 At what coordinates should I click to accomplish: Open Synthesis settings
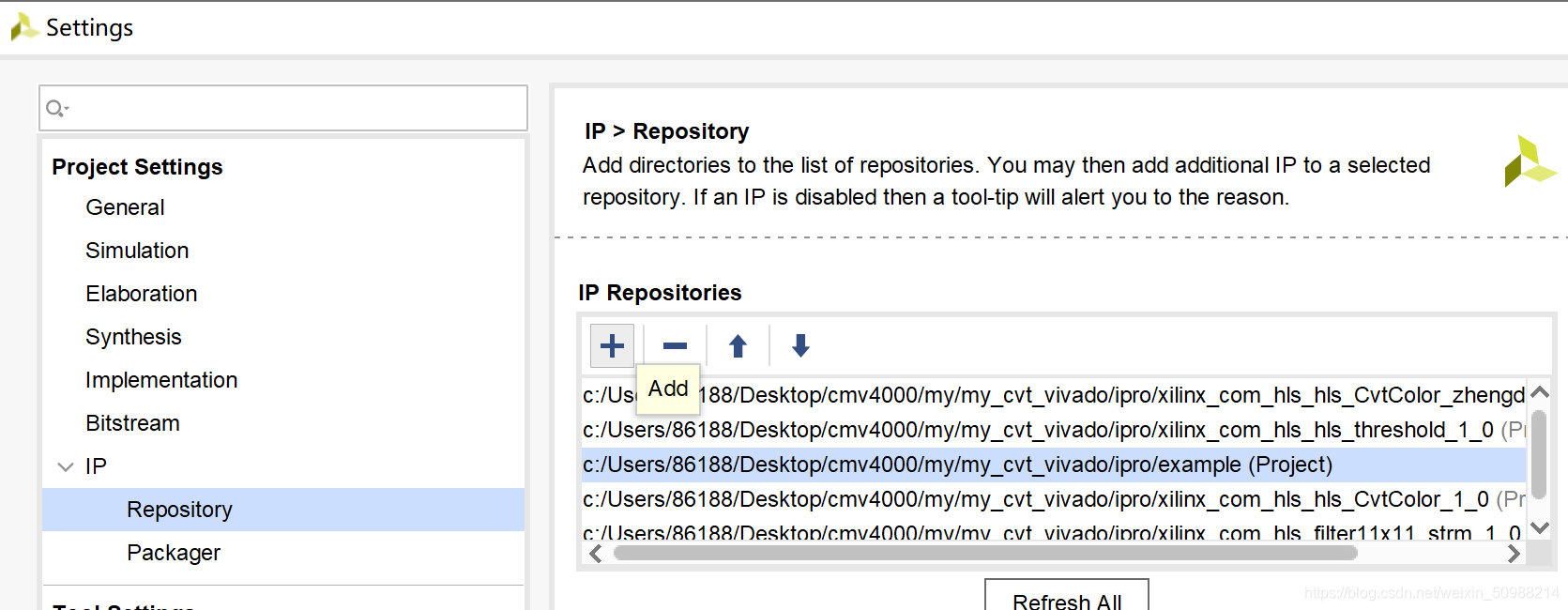coord(133,337)
